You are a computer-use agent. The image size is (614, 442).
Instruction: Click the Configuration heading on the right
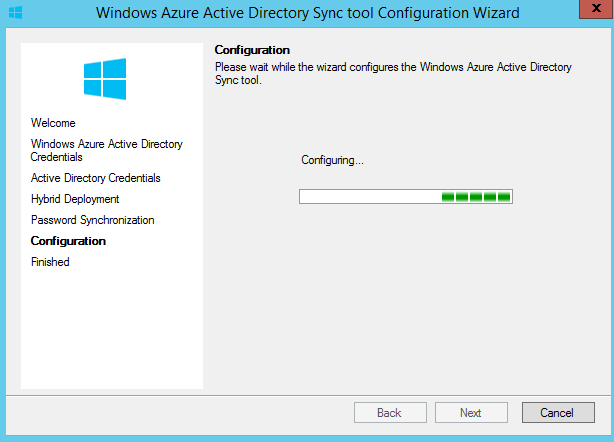(x=252, y=50)
